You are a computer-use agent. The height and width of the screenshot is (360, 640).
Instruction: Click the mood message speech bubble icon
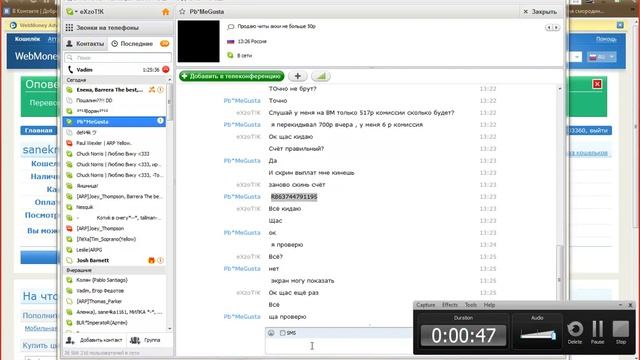[231, 27]
